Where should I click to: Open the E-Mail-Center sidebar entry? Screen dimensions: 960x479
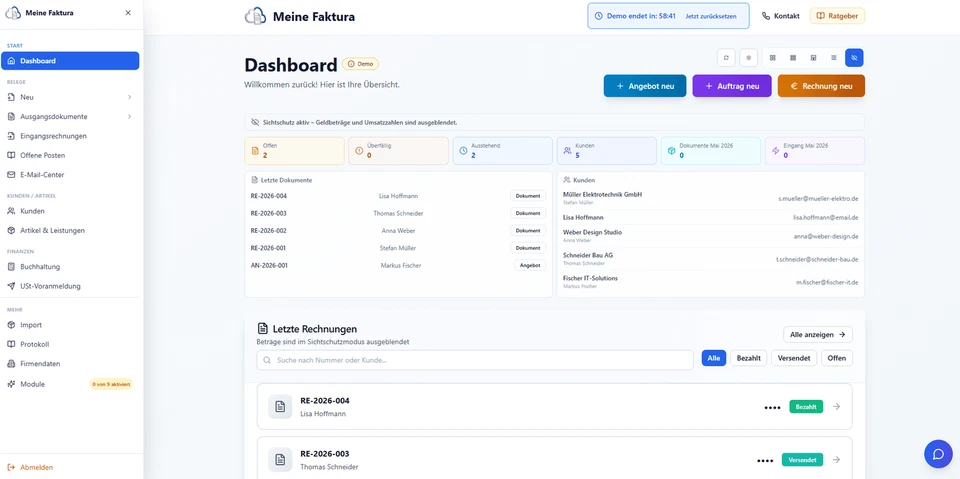(70, 175)
